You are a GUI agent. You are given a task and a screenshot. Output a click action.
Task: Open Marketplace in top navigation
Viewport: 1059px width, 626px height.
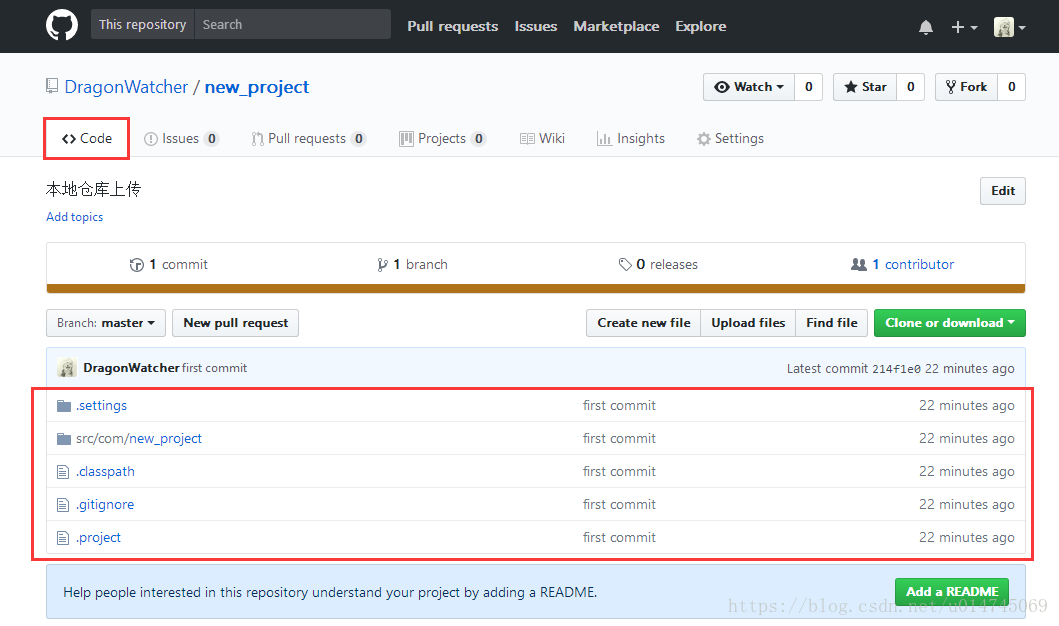pyautogui.click(x=616, y=26)
